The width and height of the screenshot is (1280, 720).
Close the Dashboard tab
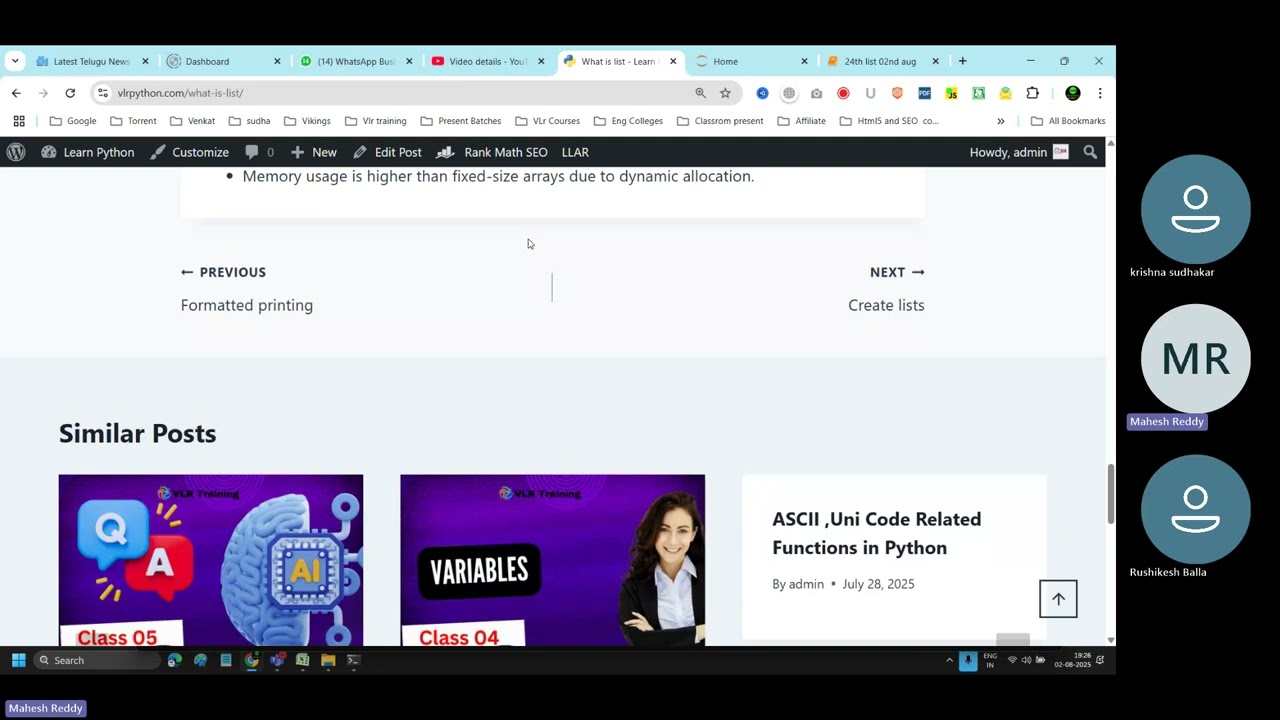pos(277,61)
